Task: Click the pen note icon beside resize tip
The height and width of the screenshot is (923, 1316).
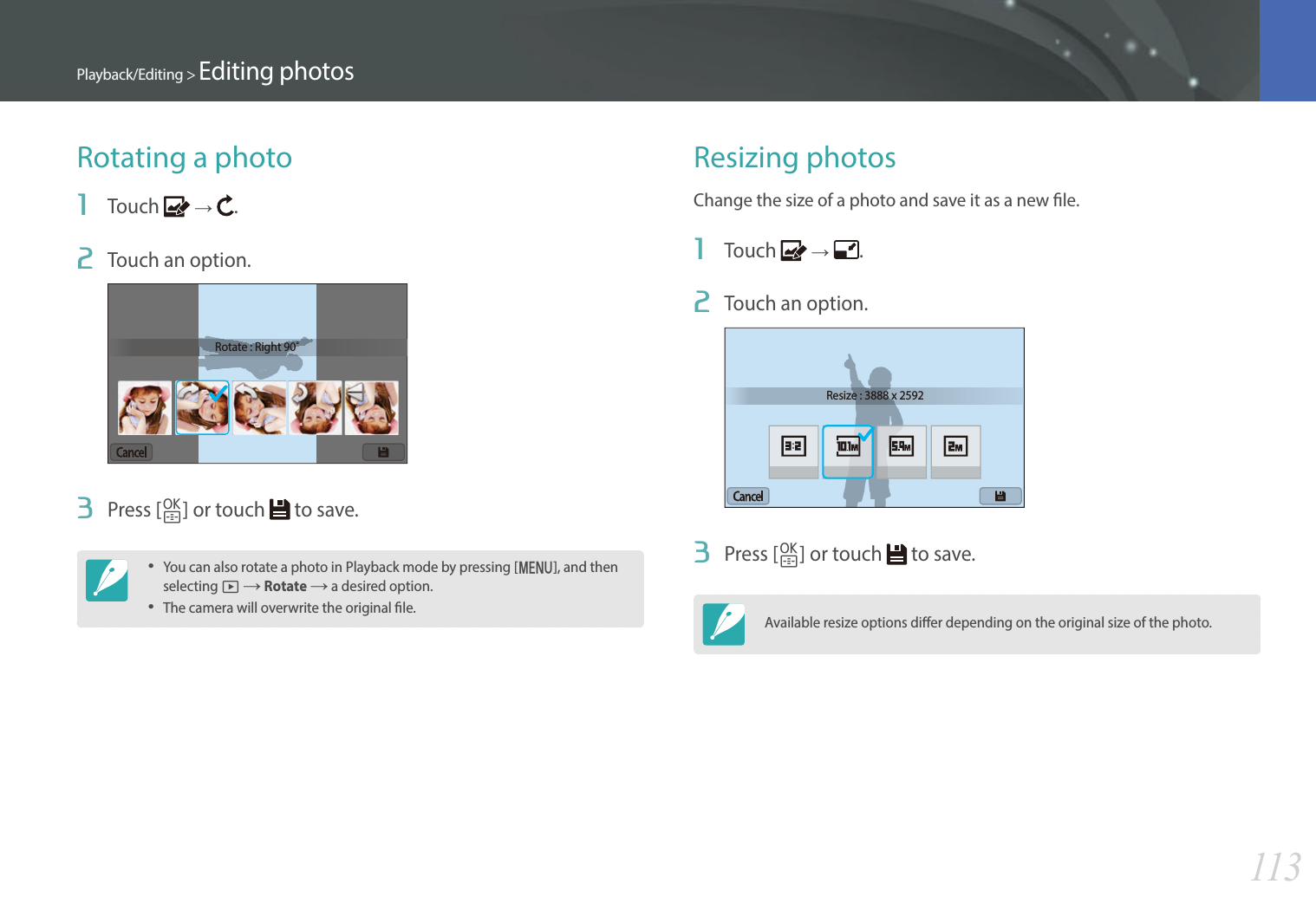Action: 724,624
